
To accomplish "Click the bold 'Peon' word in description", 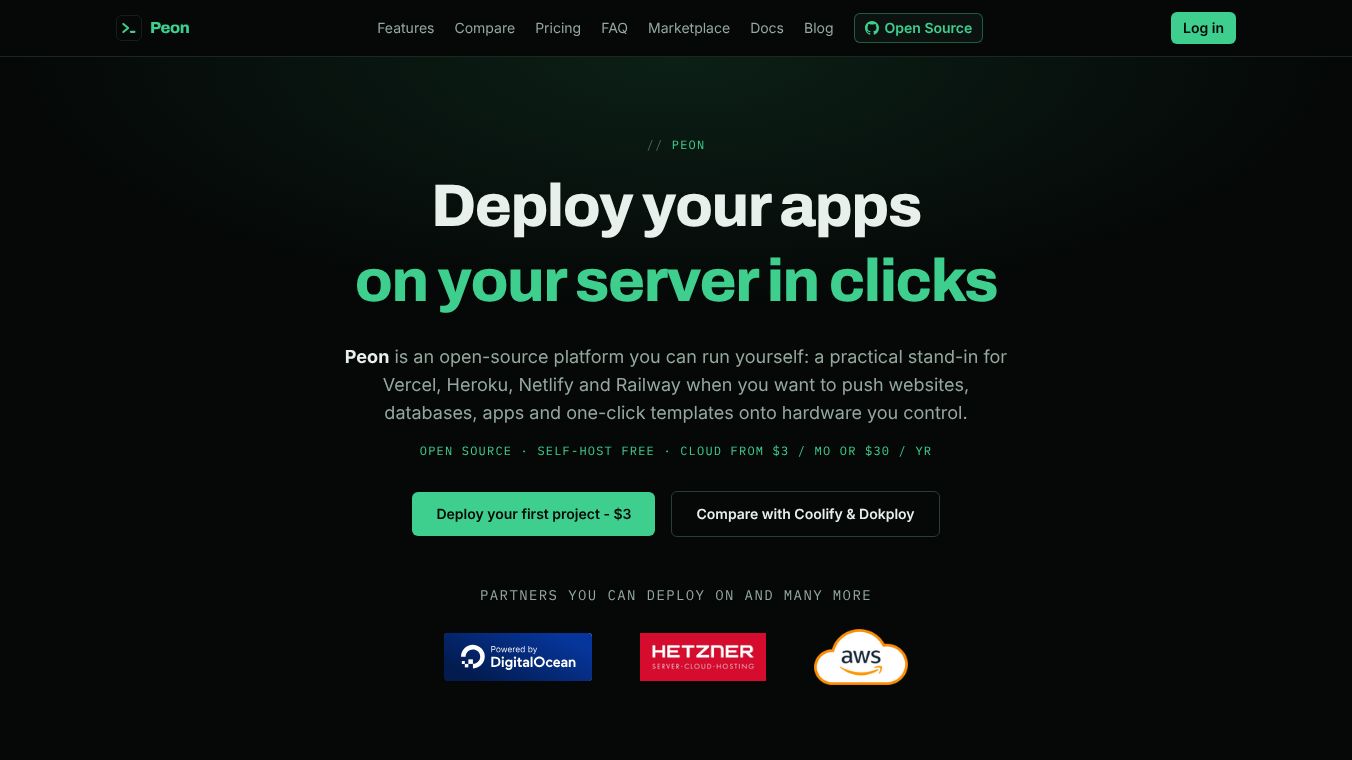I will 367,357.
